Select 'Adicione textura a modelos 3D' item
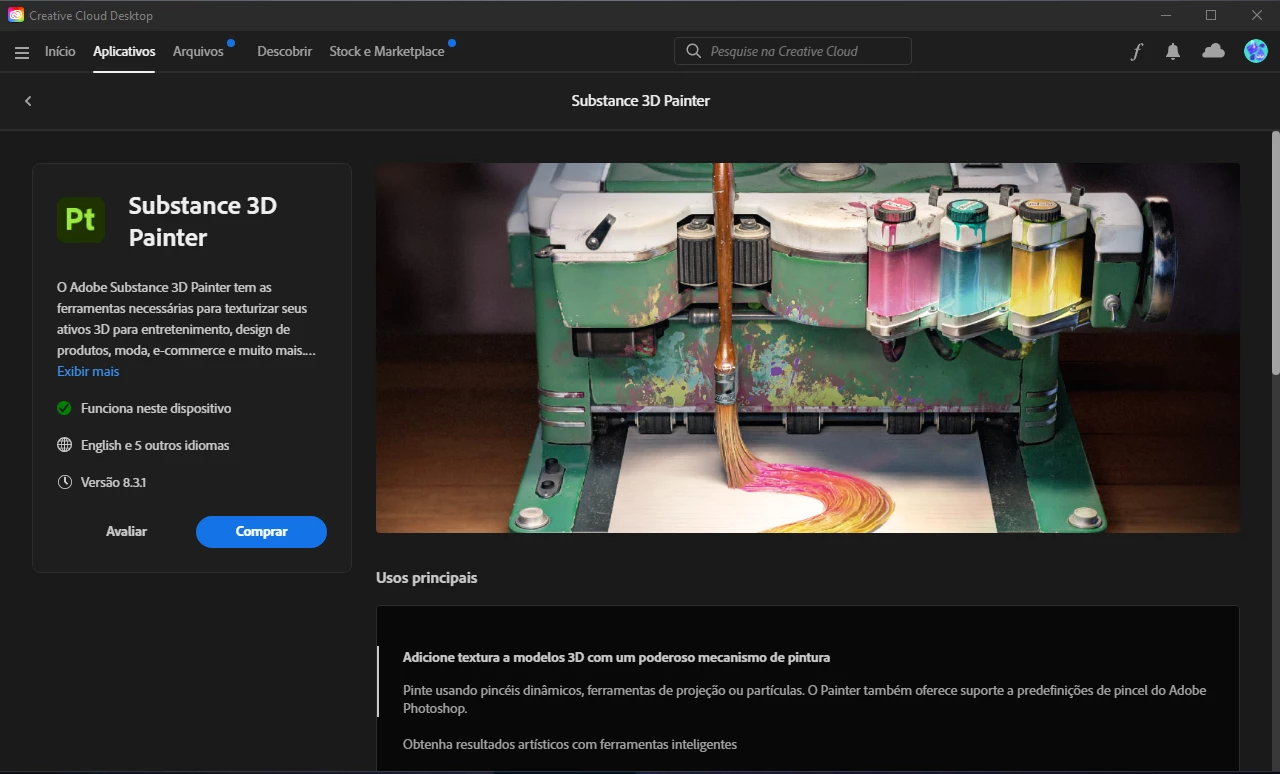This screenshot has width=1280, height=774. (616, 657)
